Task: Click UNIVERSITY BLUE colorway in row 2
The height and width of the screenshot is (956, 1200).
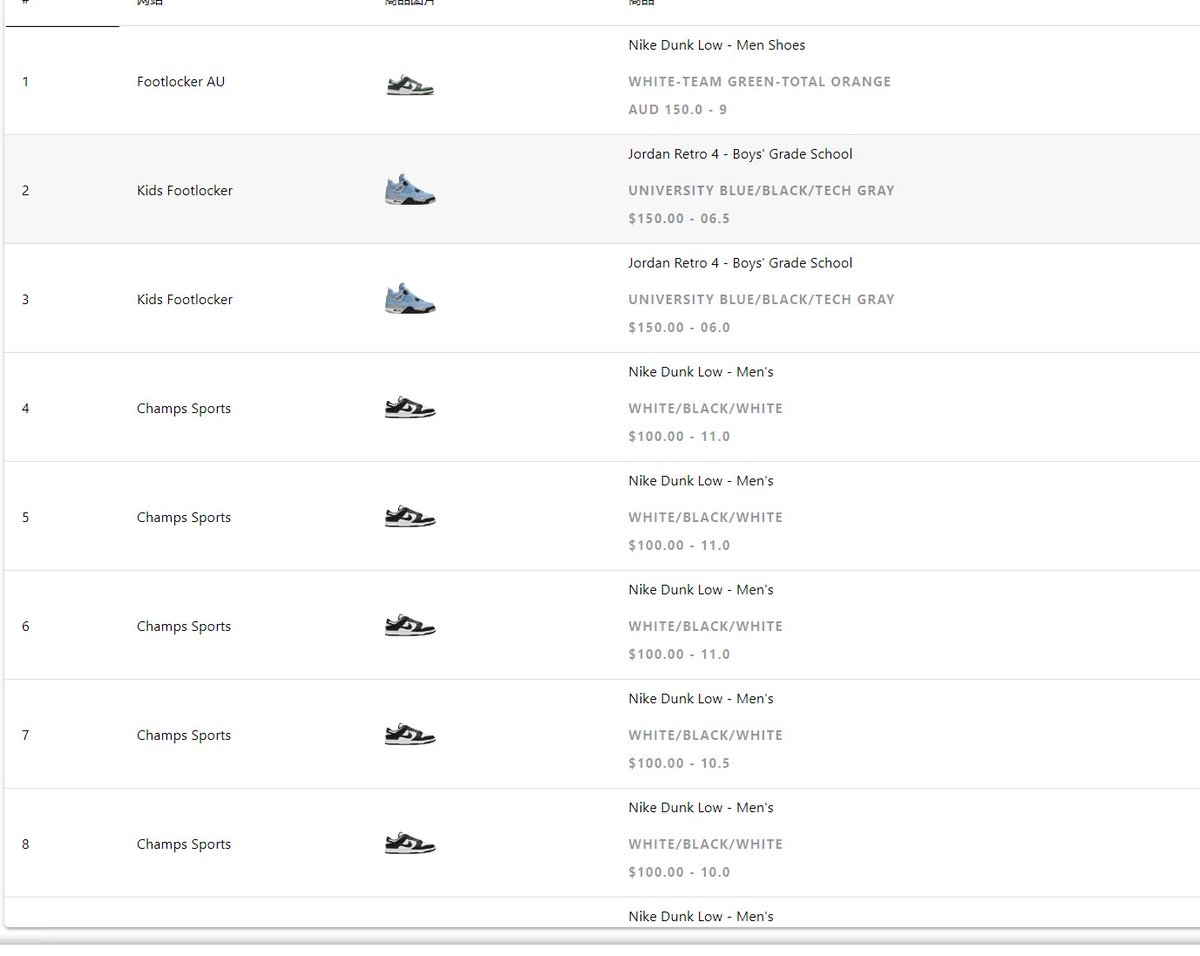Action: tap(762, 191)
